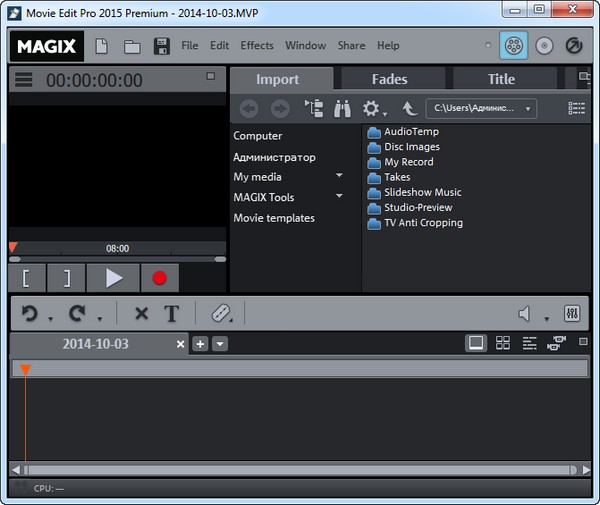Switch to the Fades tab
The image size is (600, 505).
pyautogui.click(x=389, y=79)
